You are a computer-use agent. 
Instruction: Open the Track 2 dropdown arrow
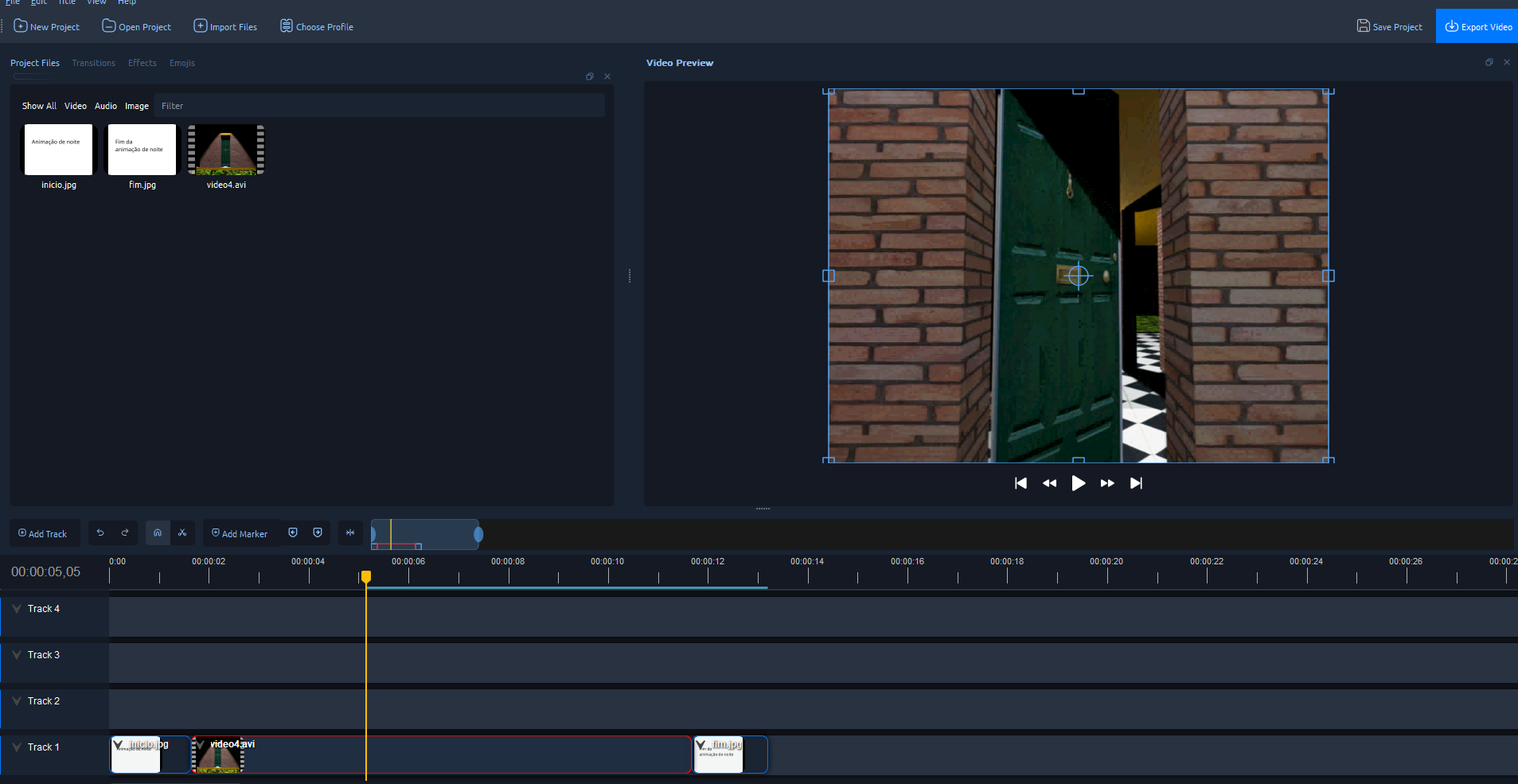click(17, 701)
